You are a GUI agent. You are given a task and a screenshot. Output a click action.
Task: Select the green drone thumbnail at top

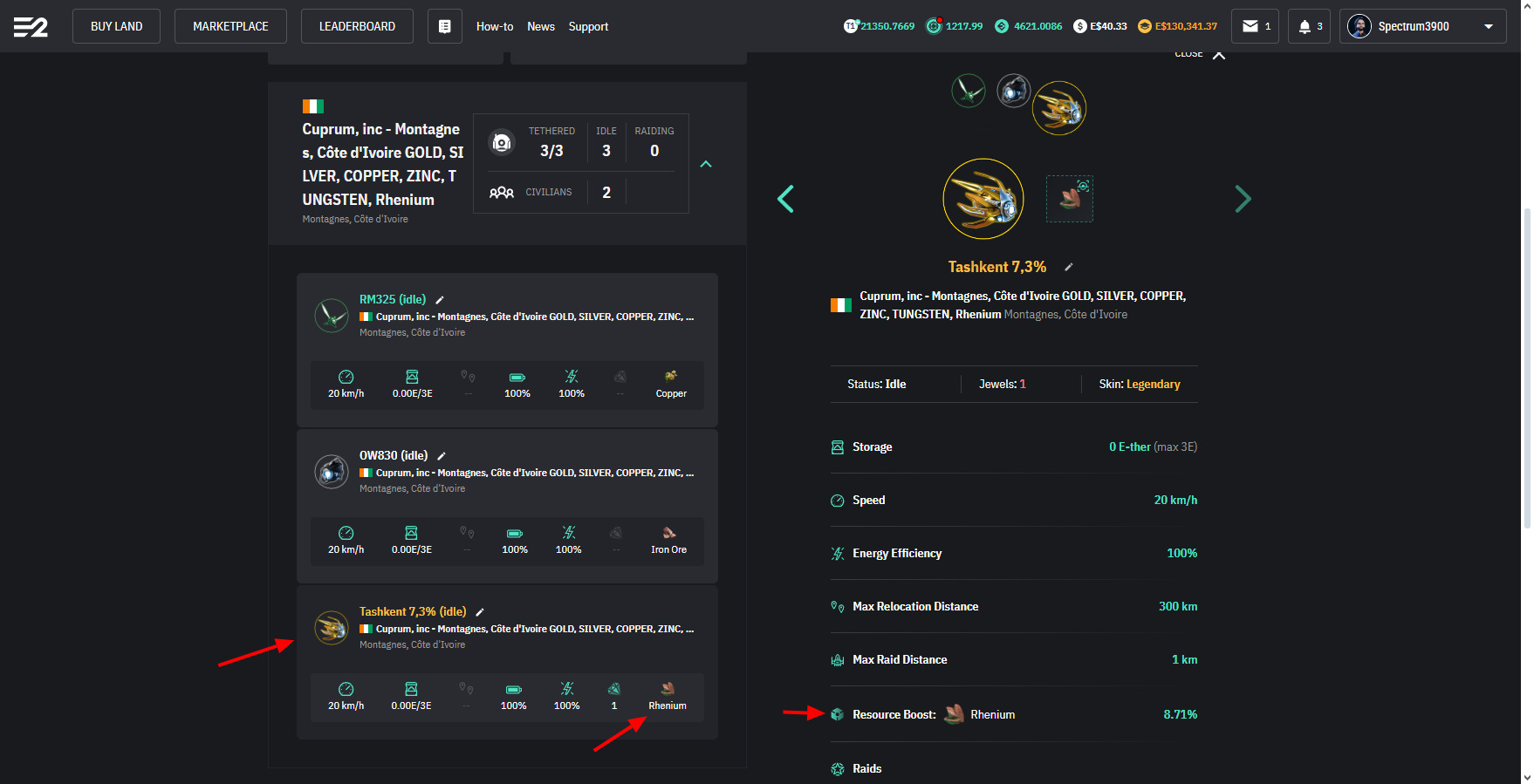pos(968,91)
